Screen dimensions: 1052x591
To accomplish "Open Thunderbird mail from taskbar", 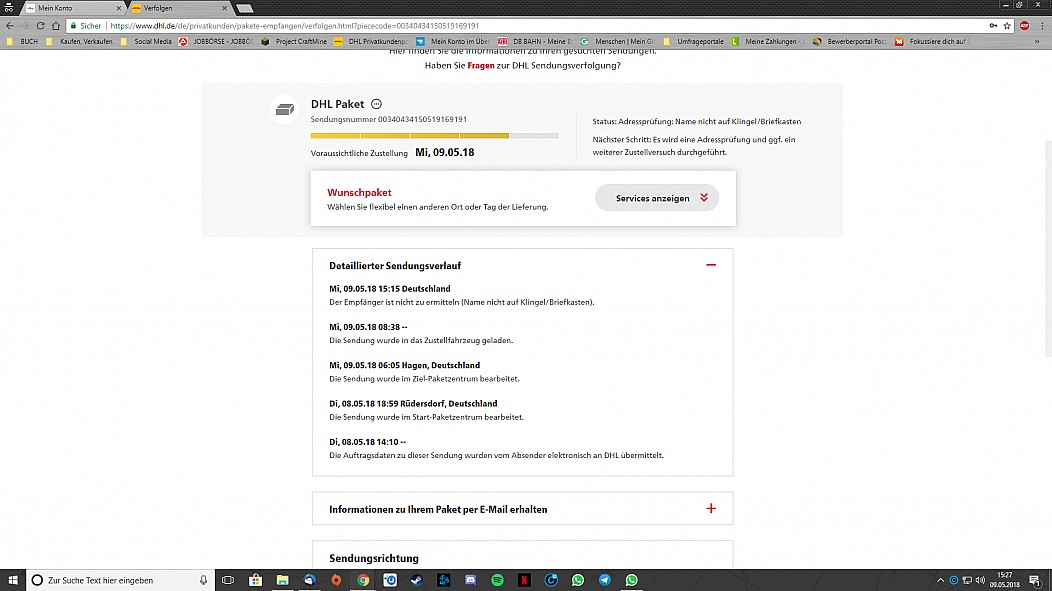I will [309, 580].
